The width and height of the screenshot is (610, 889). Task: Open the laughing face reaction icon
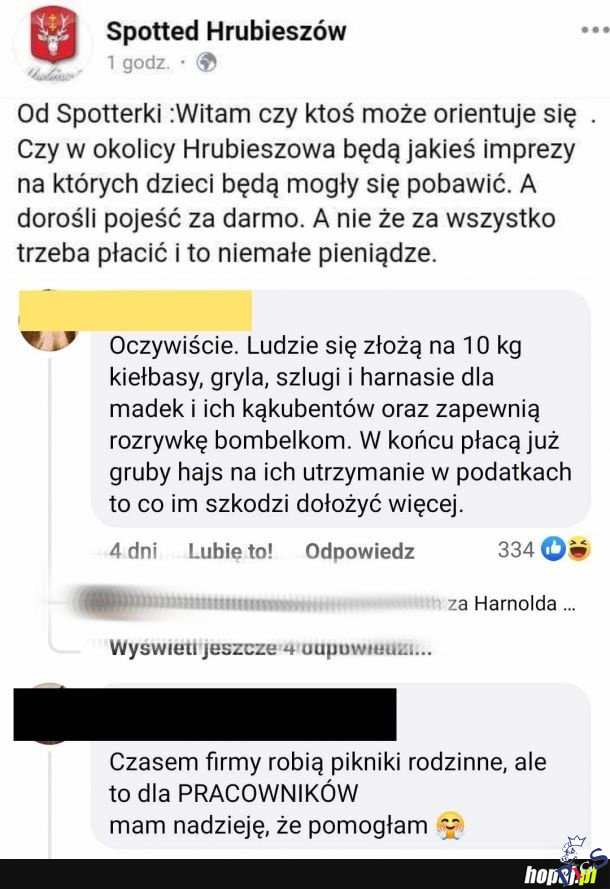point(578,549)
